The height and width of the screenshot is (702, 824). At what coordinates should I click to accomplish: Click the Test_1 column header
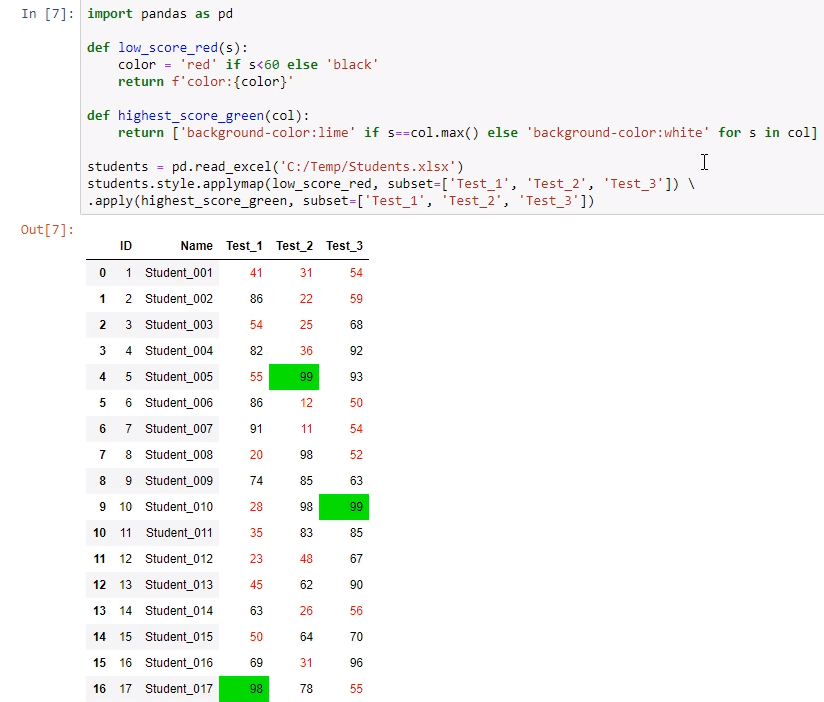(244, 246)
